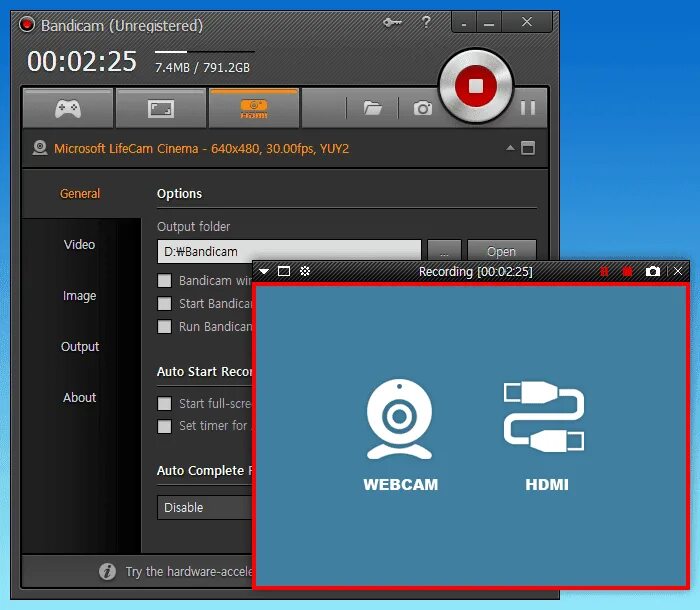Toggle the 'Bandicam win...' checkbox
Screen dimensions: 700x610
[164, 280]
